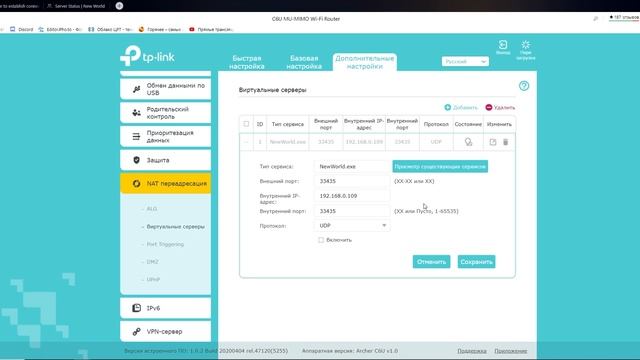Open the Защита menu item
640x360 pixels.
click(x=165, y=160)
